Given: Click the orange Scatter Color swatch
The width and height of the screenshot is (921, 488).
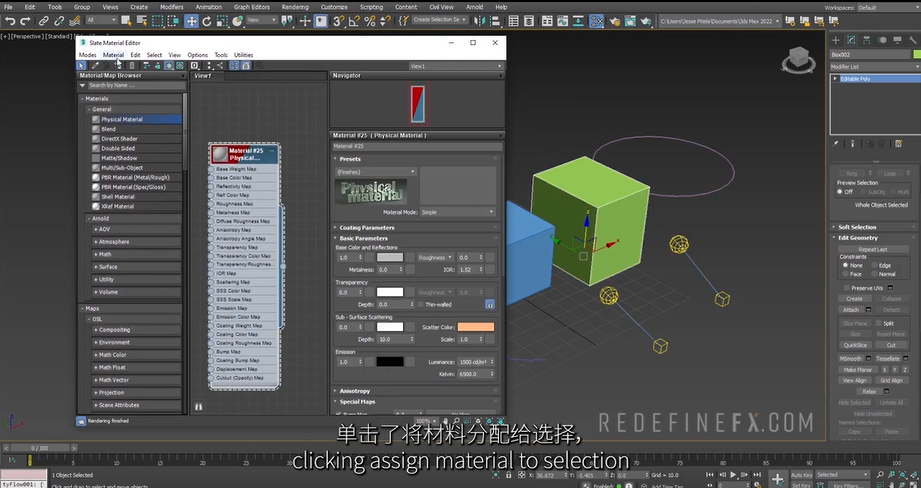Looking at the screenshot, I should pos(476,327).
